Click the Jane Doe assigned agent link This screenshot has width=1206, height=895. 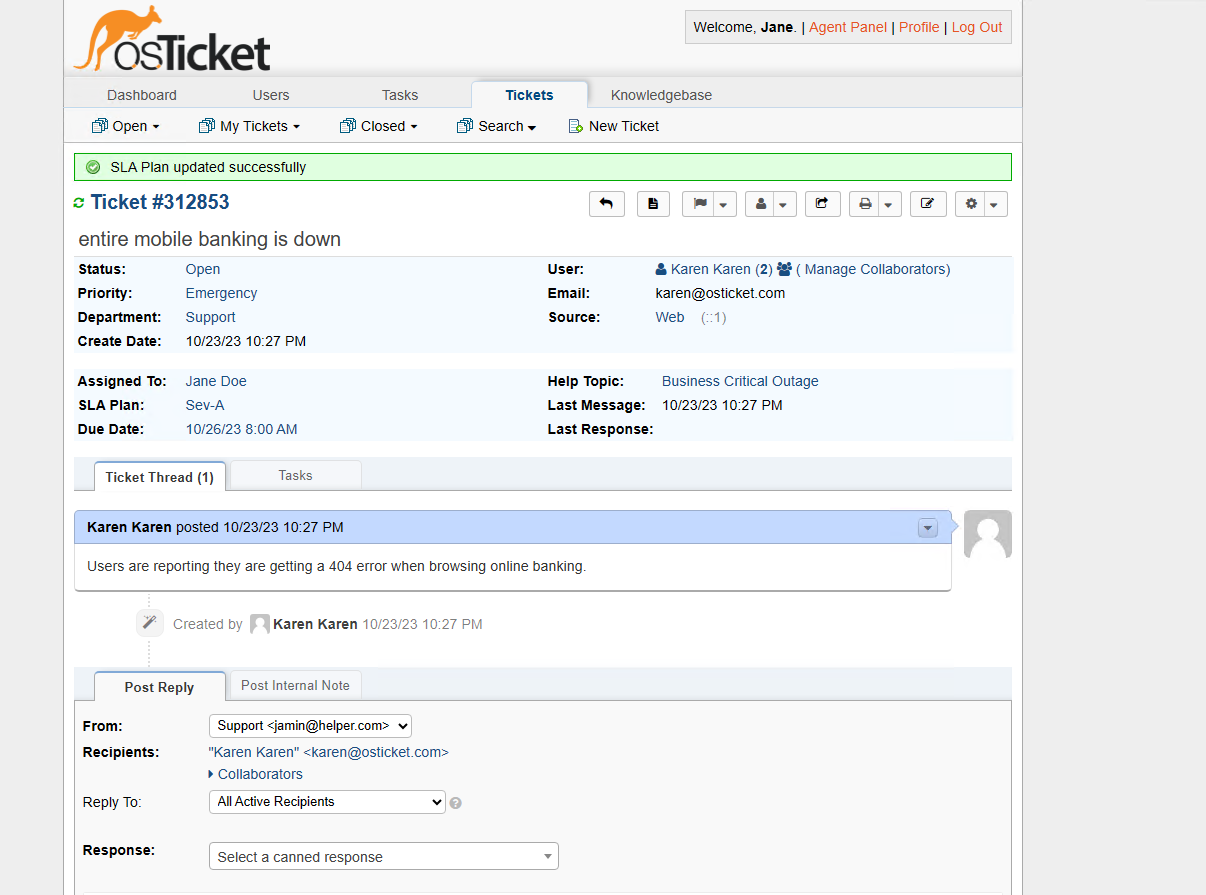(x=215, y=380)
